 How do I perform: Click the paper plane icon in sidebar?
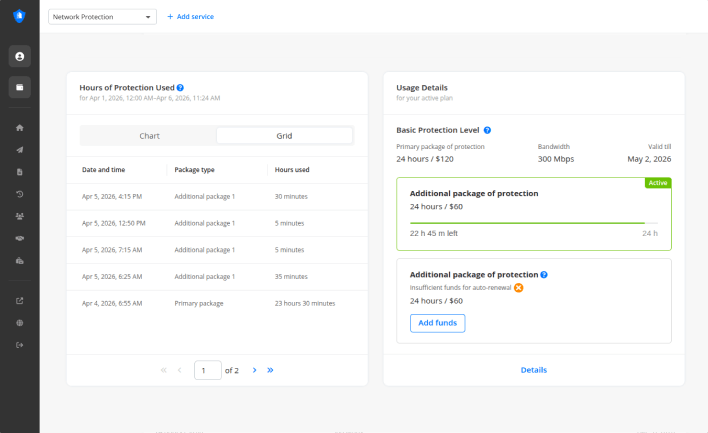(x=20, y=150)
